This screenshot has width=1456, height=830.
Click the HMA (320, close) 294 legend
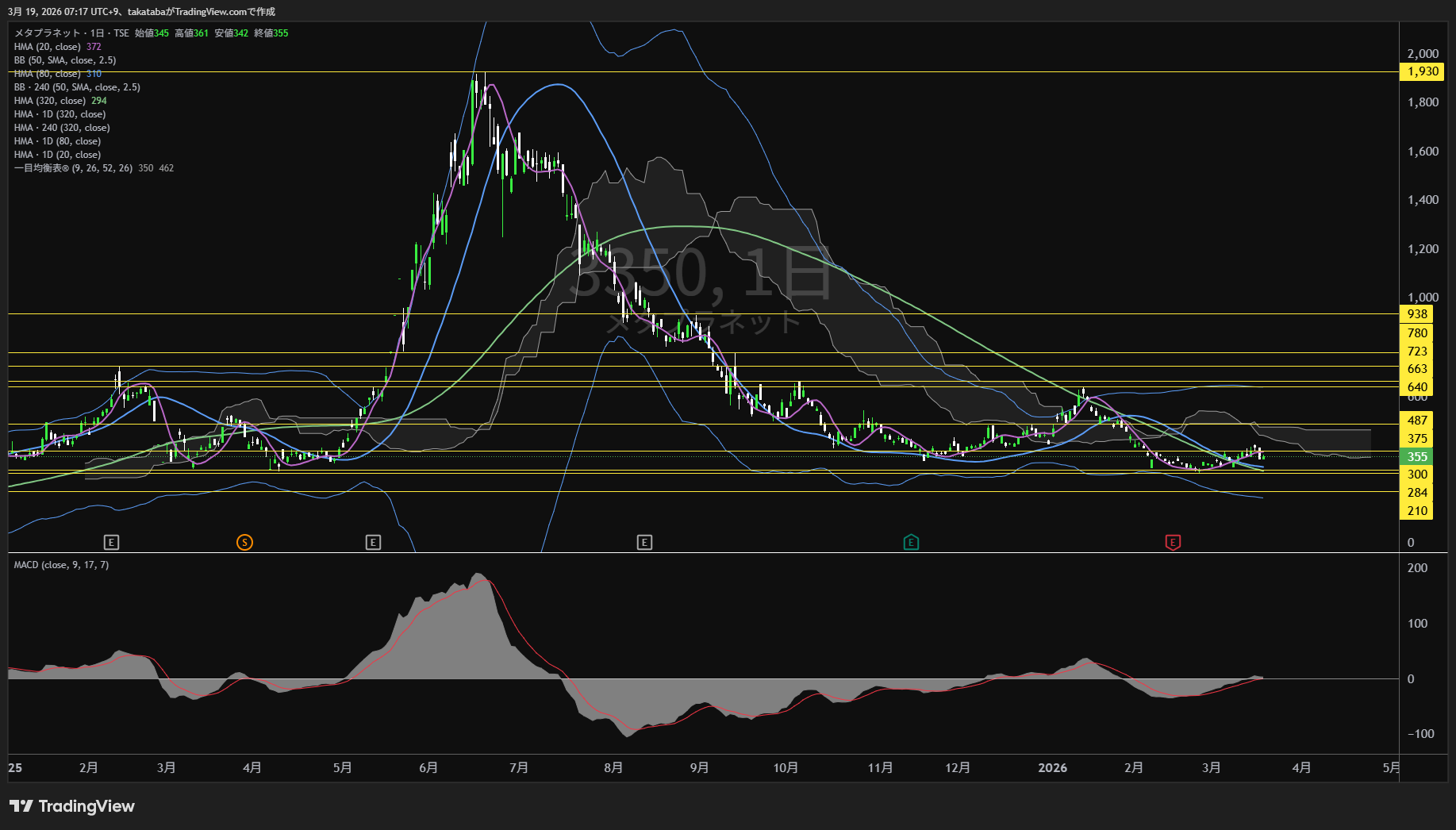(60, 101)
